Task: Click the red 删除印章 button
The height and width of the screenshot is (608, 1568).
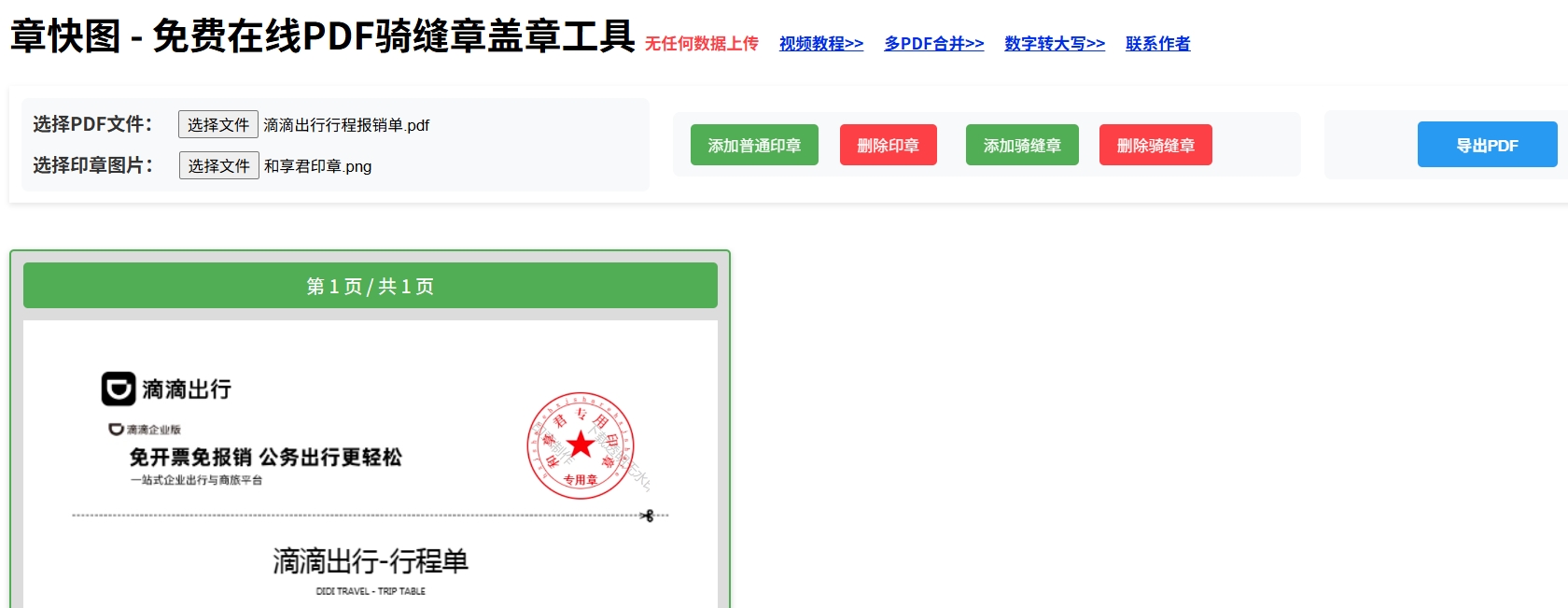Action: click(889, 145)
